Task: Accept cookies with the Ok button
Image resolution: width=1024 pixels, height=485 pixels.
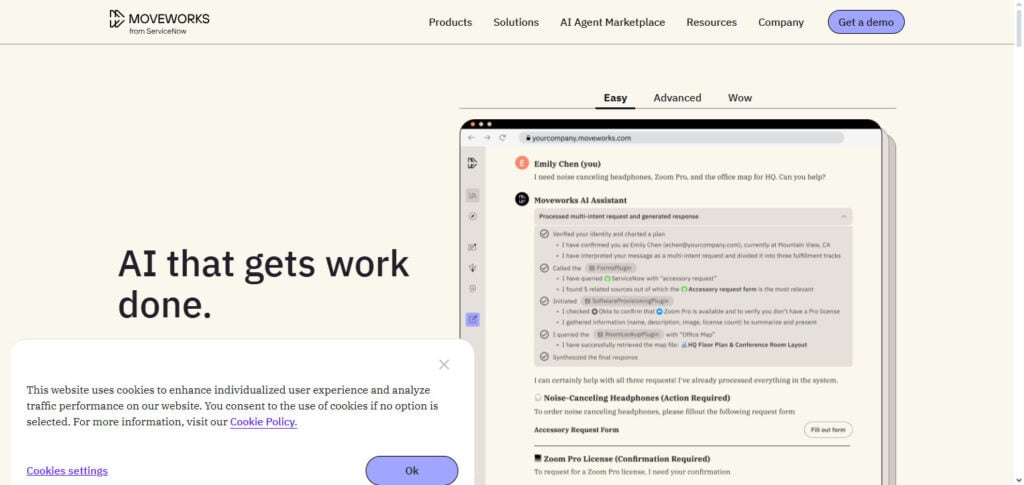Action: point(411,471)
